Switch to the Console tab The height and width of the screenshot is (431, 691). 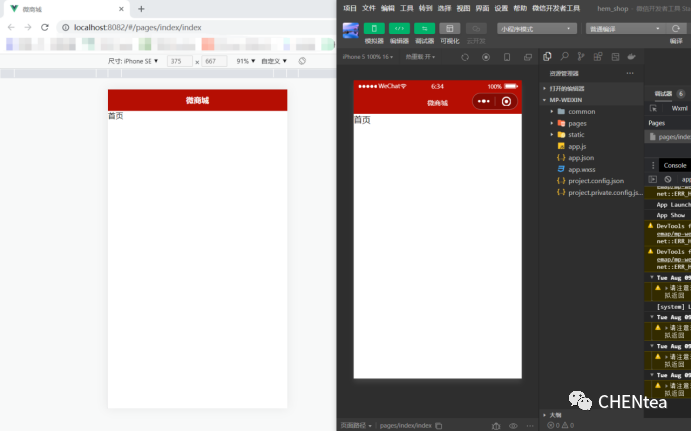pos(675,165)
